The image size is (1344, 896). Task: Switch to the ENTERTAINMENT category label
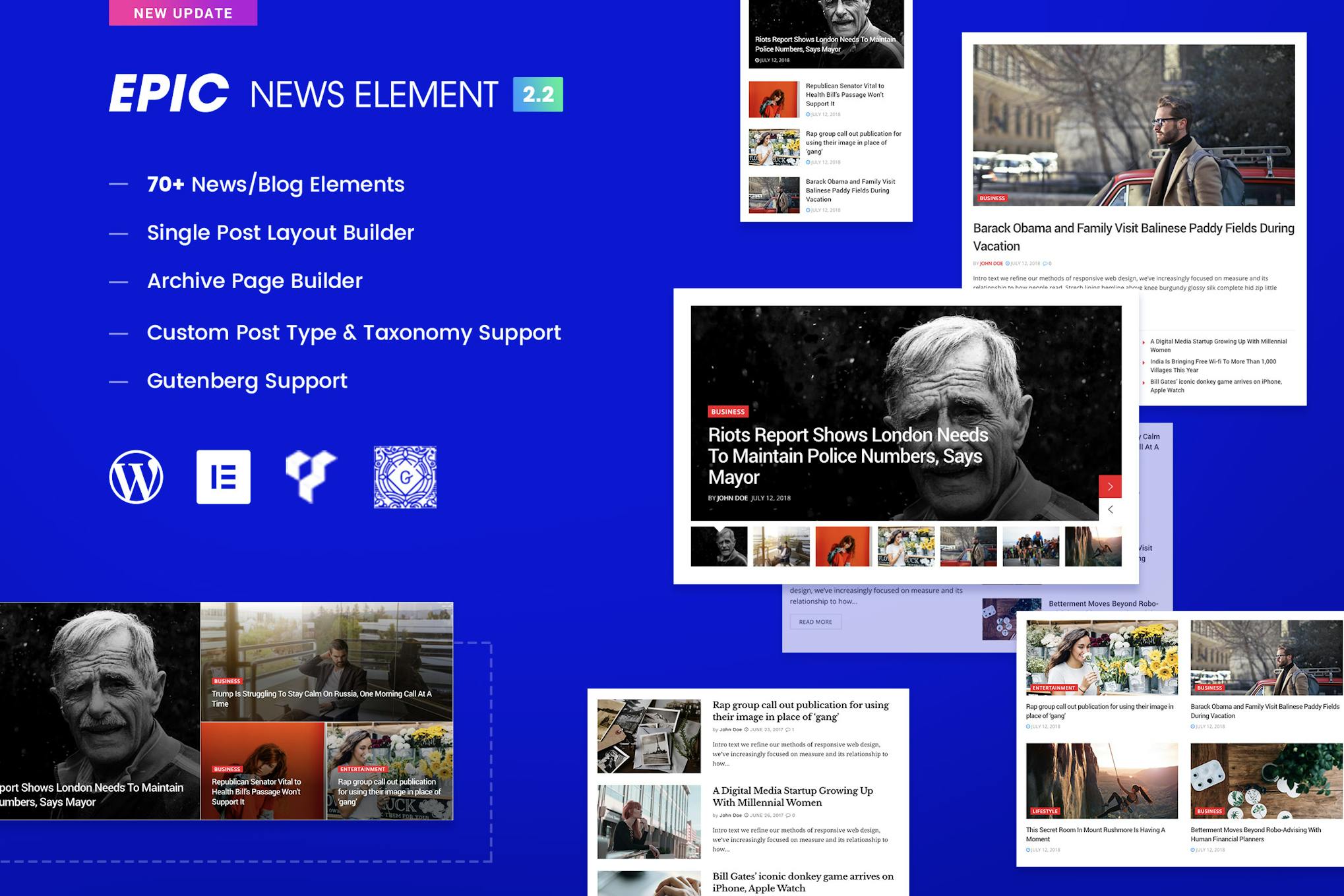point(1054,686)
